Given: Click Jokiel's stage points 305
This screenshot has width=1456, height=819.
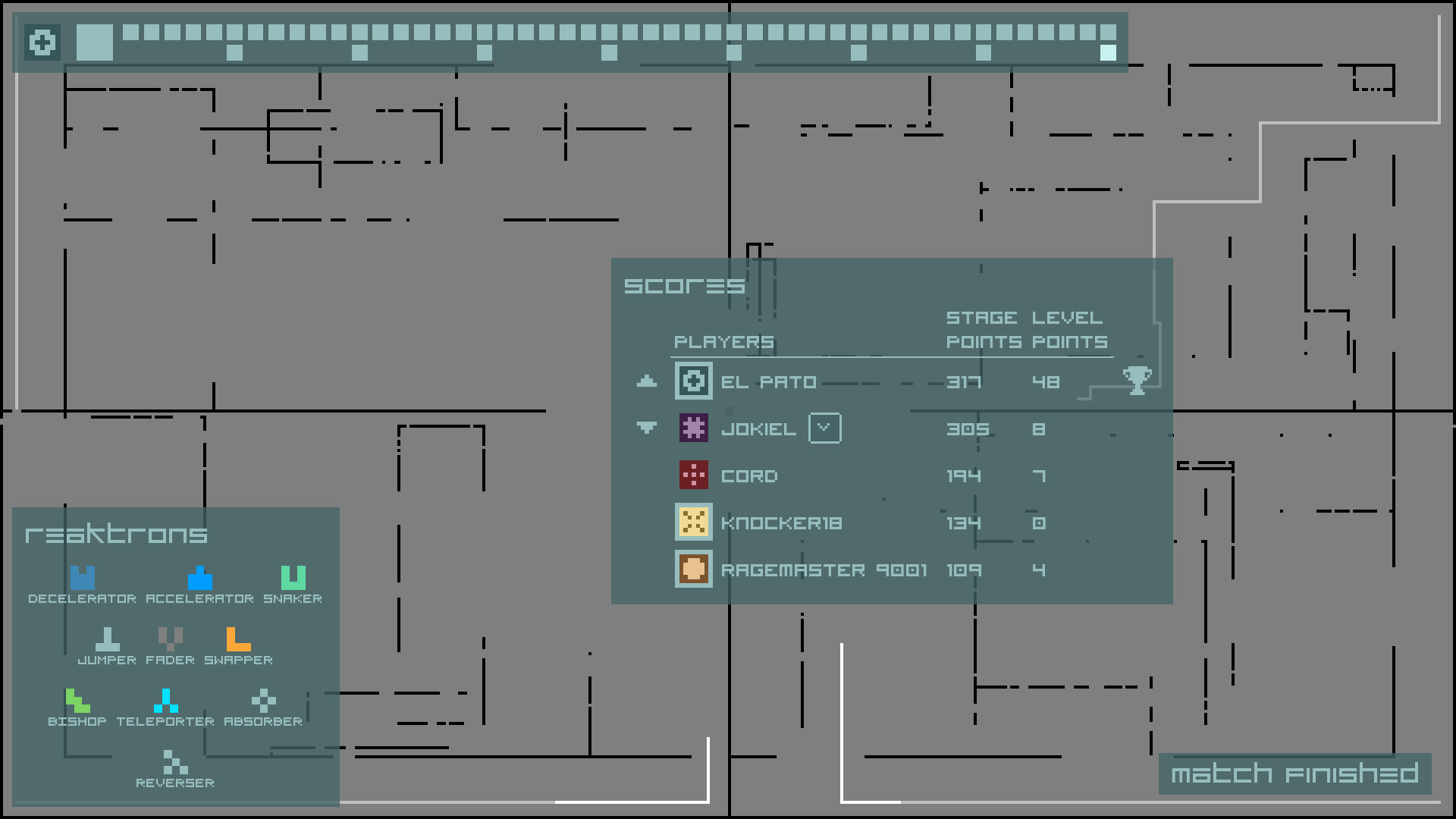Looking at the screenshot, I should (968, 429).
